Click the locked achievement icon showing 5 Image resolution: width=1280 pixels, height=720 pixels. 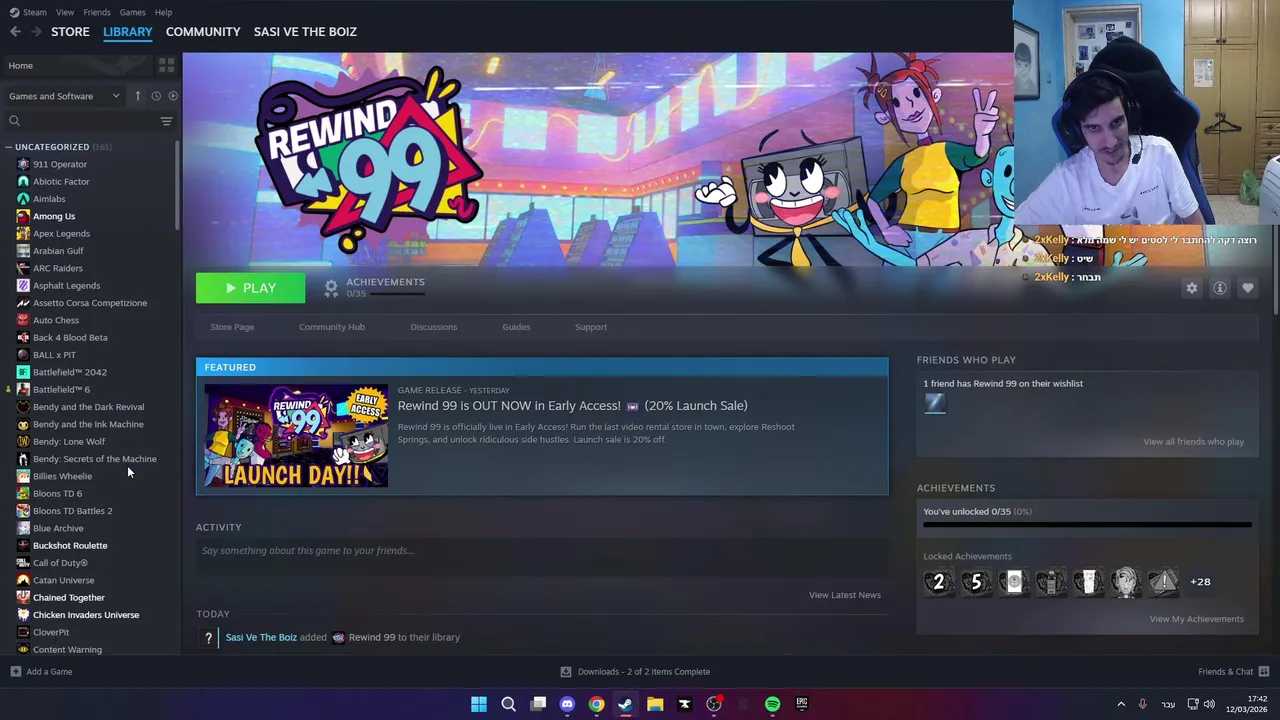click(976, 581)
